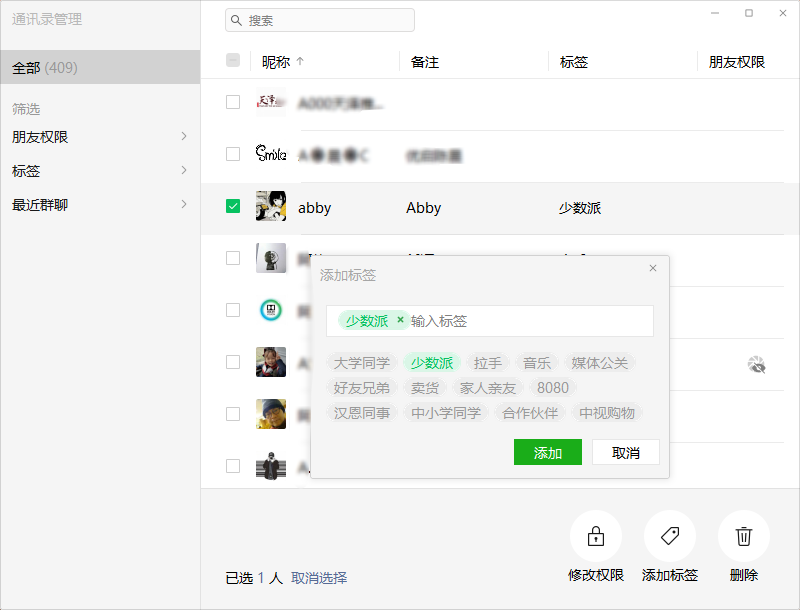Click the 取消选择 link
Viewport: 800px width, 610px height.
pos(319,578)
